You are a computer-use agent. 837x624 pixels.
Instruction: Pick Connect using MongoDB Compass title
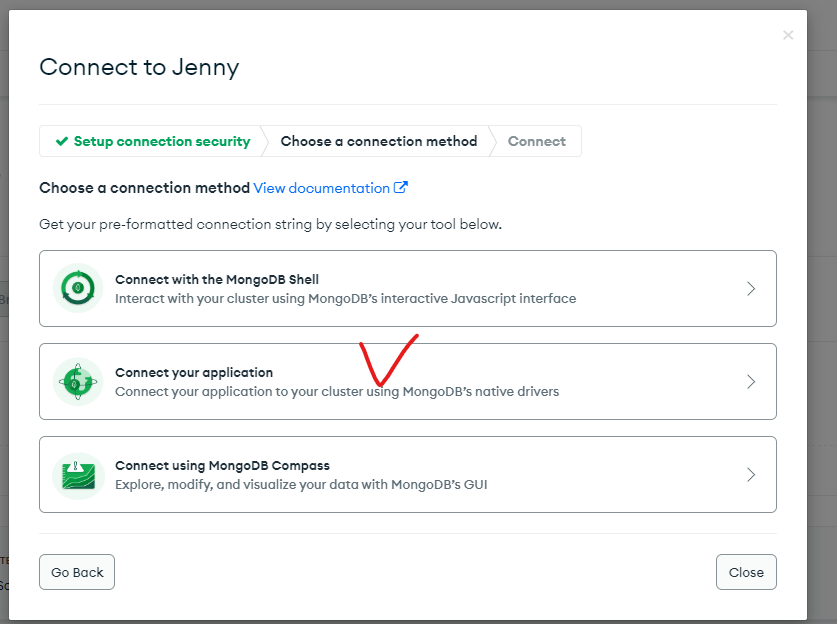click(222, 465)
